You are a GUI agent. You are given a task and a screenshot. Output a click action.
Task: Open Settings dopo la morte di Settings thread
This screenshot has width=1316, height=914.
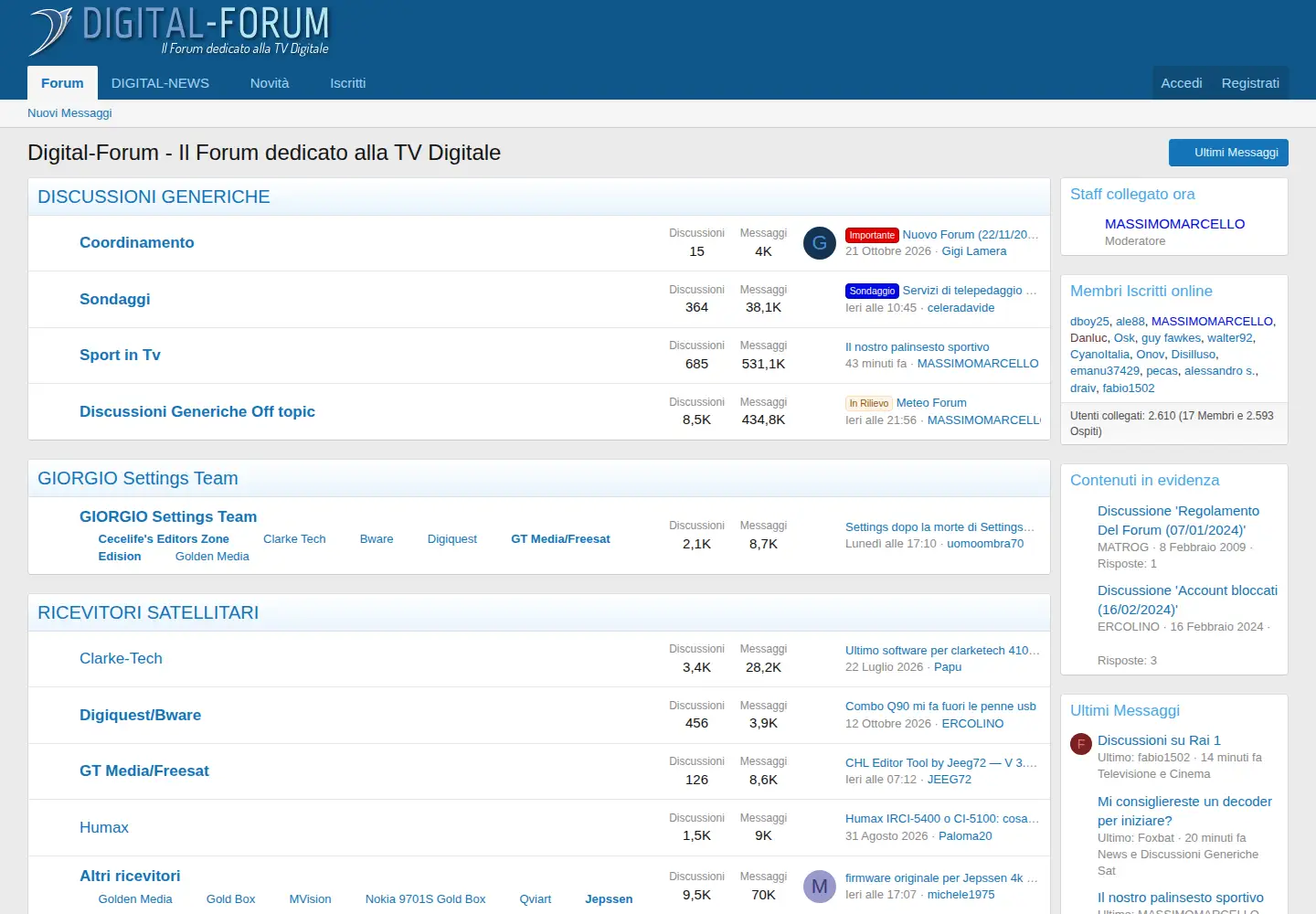pyautogui.click(x=940, y=527)
